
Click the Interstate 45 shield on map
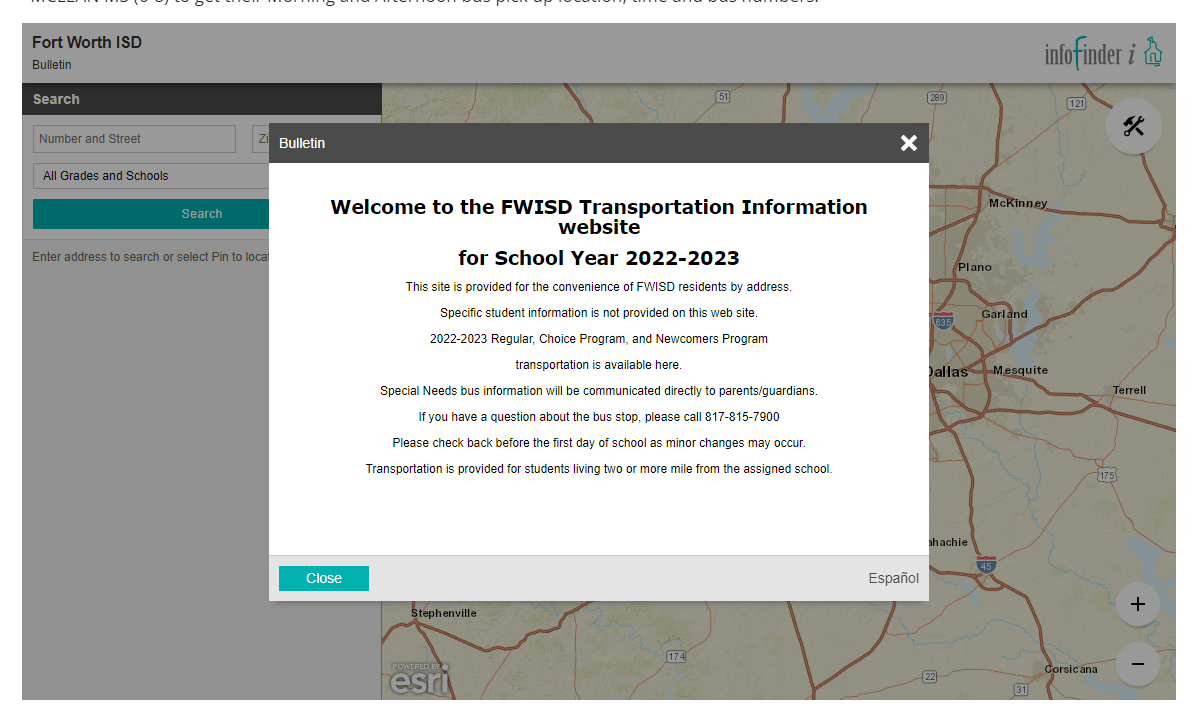986,565
